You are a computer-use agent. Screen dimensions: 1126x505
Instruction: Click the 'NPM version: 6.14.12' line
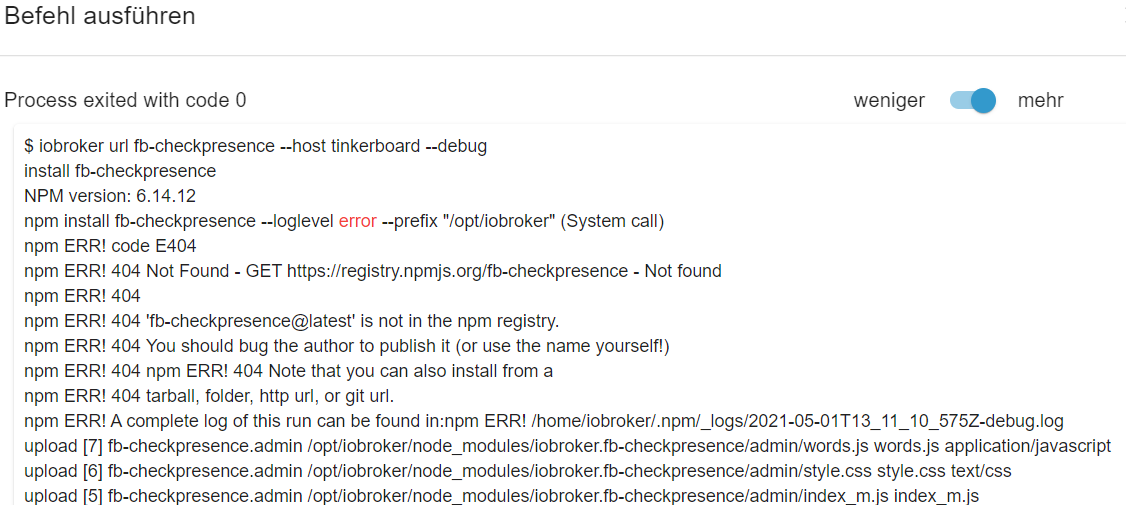110,197
